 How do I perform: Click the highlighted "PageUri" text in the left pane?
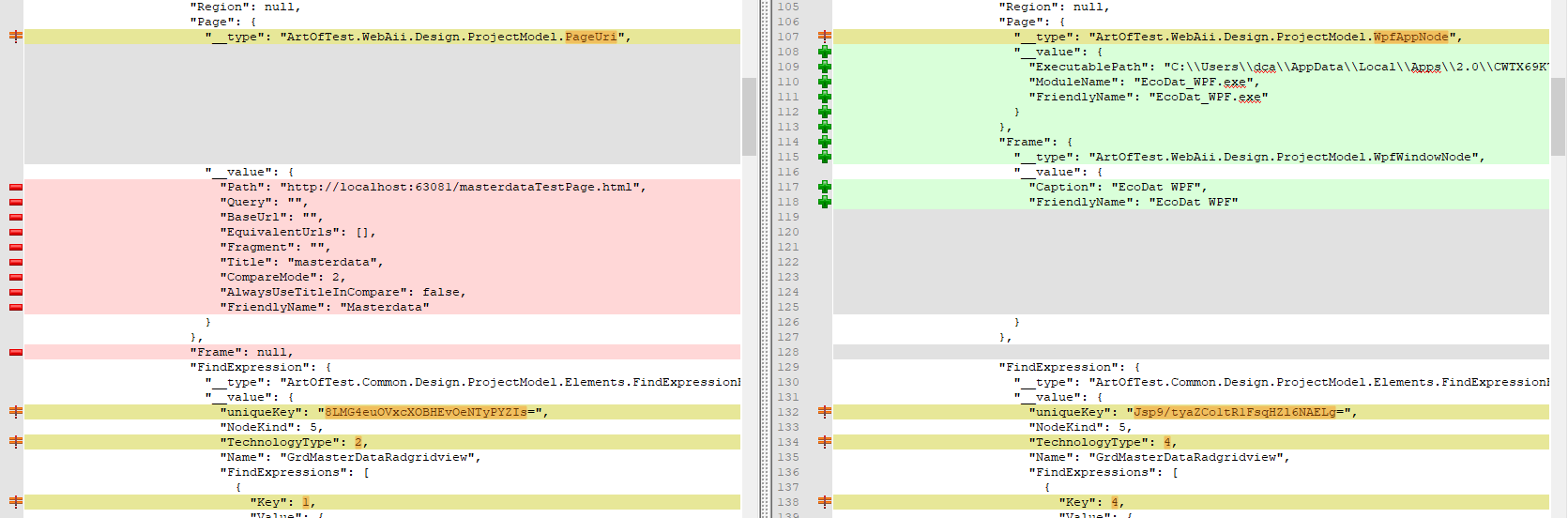[591, 37]
